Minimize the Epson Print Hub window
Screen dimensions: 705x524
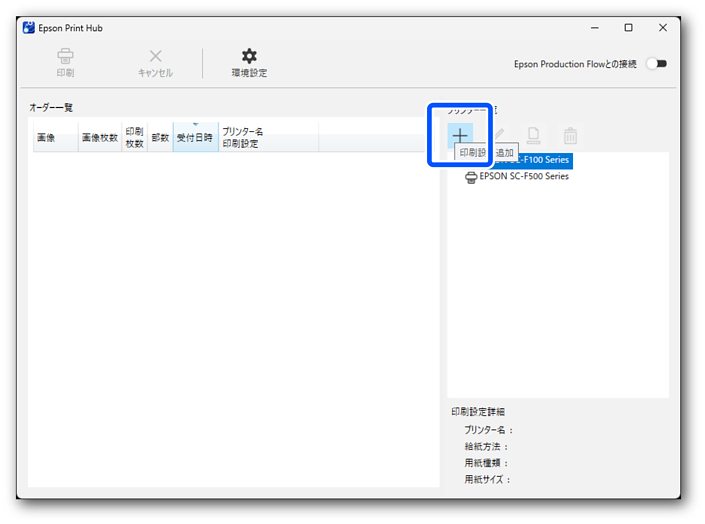click(594, 28)
